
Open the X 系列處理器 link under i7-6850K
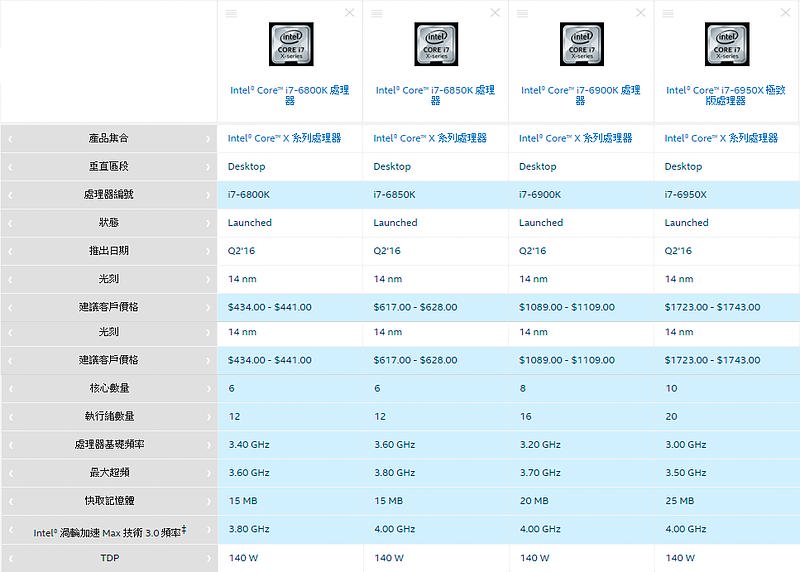coord(430,138)
